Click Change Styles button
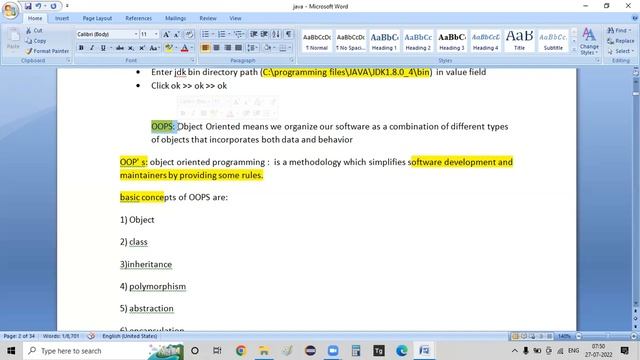This screenshot has height=360, width=640. click(x=589, y=41)
